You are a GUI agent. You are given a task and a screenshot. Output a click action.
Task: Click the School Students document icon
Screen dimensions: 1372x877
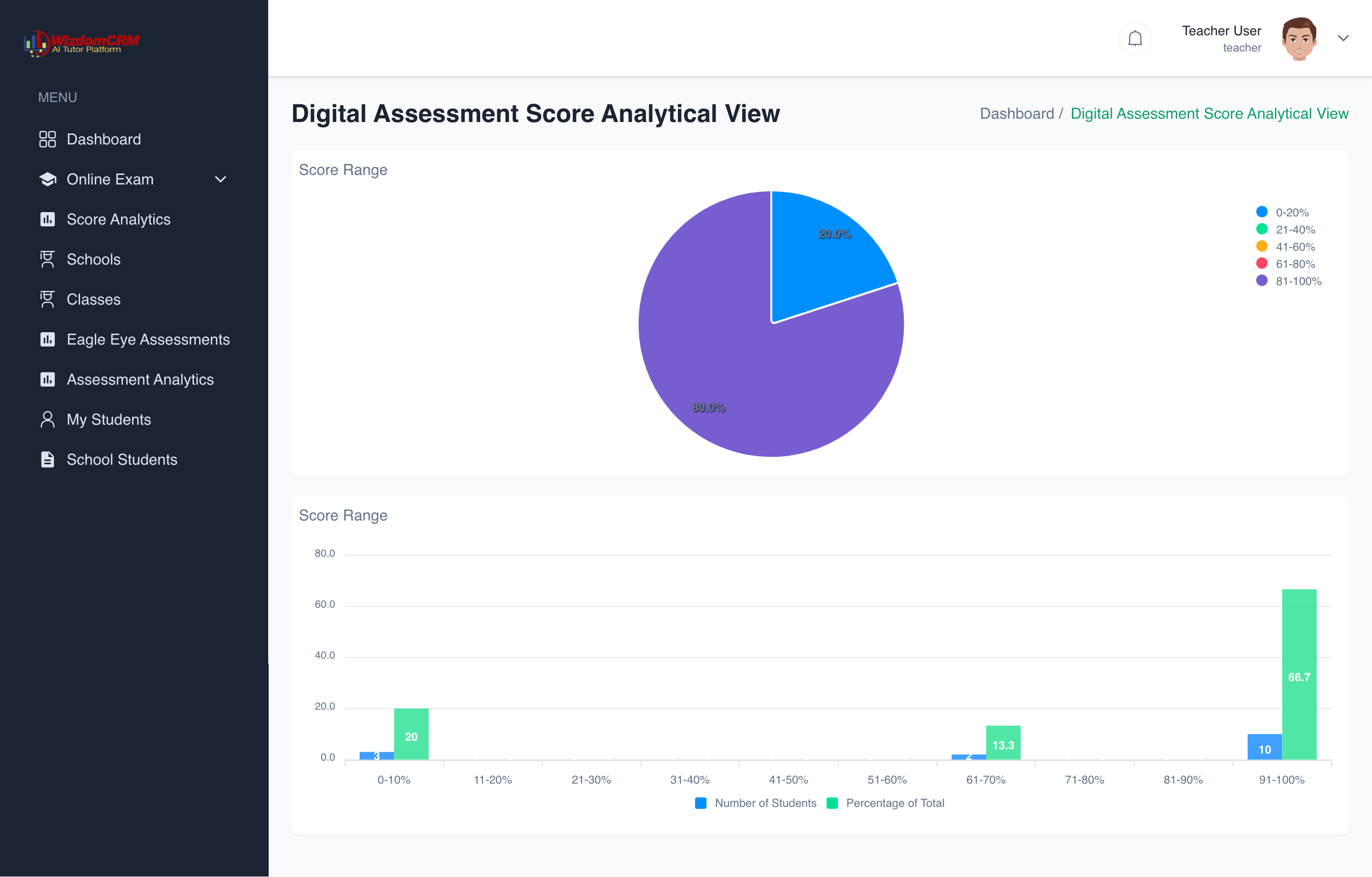pos(47,459)
